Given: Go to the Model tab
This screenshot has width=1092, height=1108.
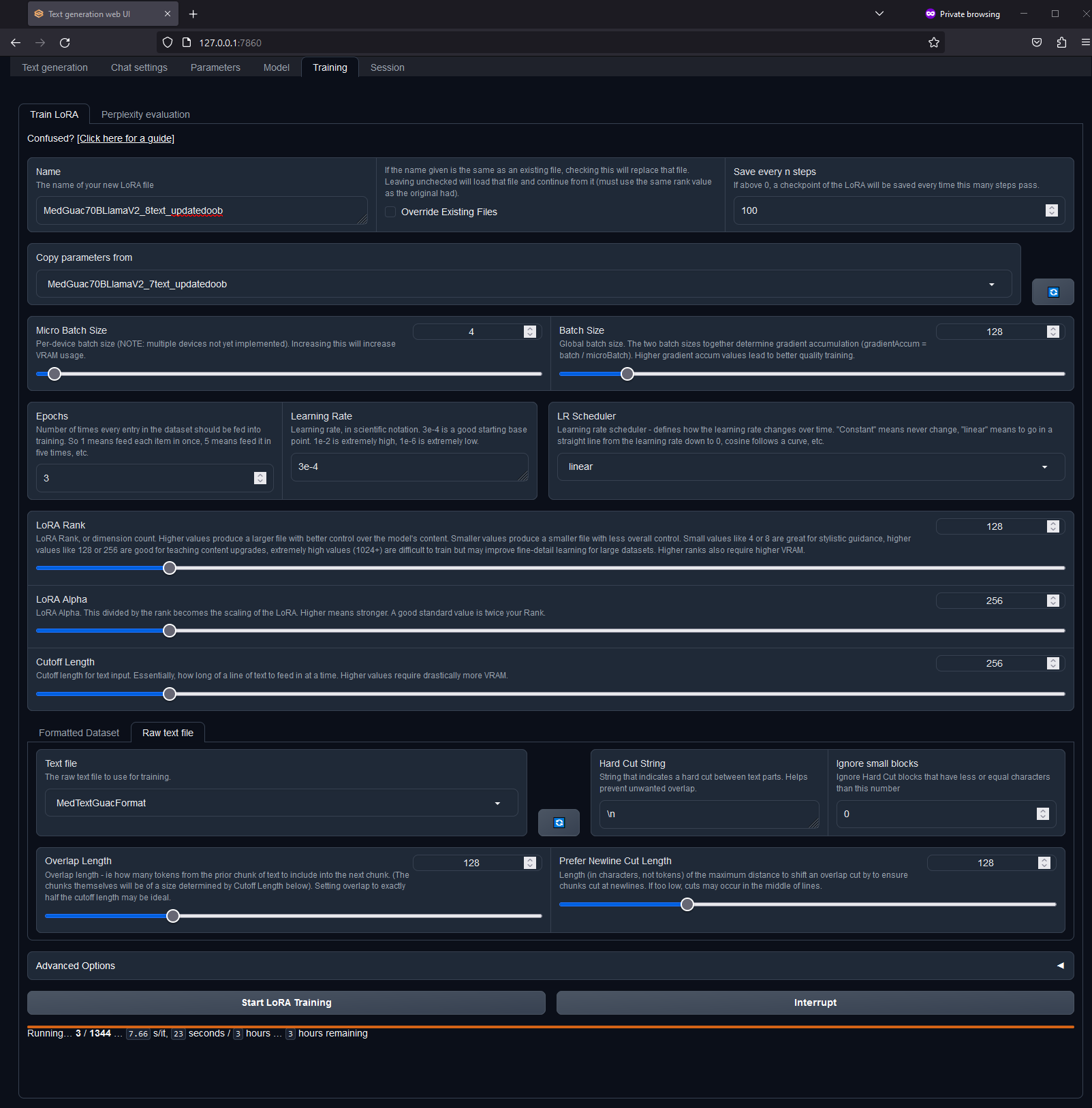Looking at the screenshot, I should [x=276, y=67].
